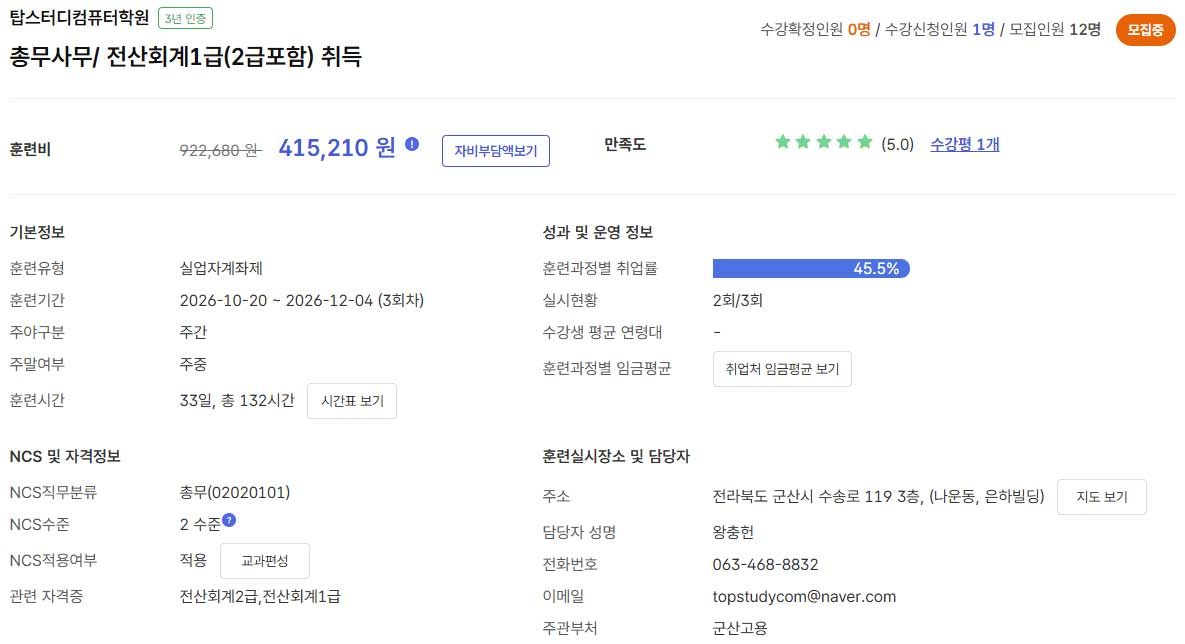Click the struck-through price 922,680 원
Viewport: 1185px width, 644px height.
(220, 150)
